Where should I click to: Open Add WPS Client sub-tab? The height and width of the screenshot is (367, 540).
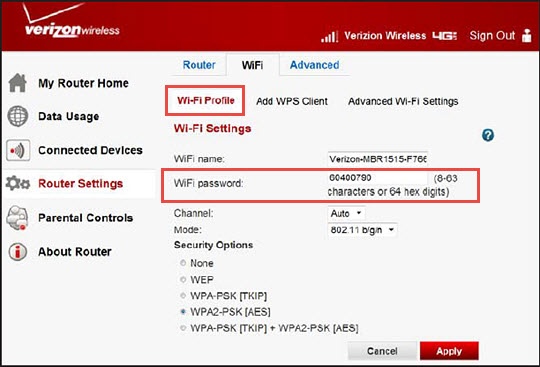click(292, 101)
